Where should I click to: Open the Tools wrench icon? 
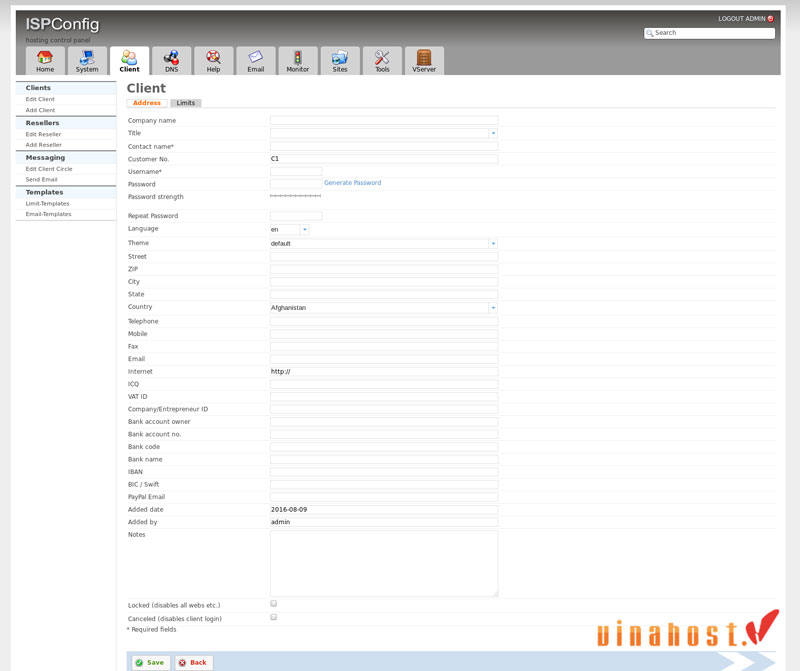(382, 57)
